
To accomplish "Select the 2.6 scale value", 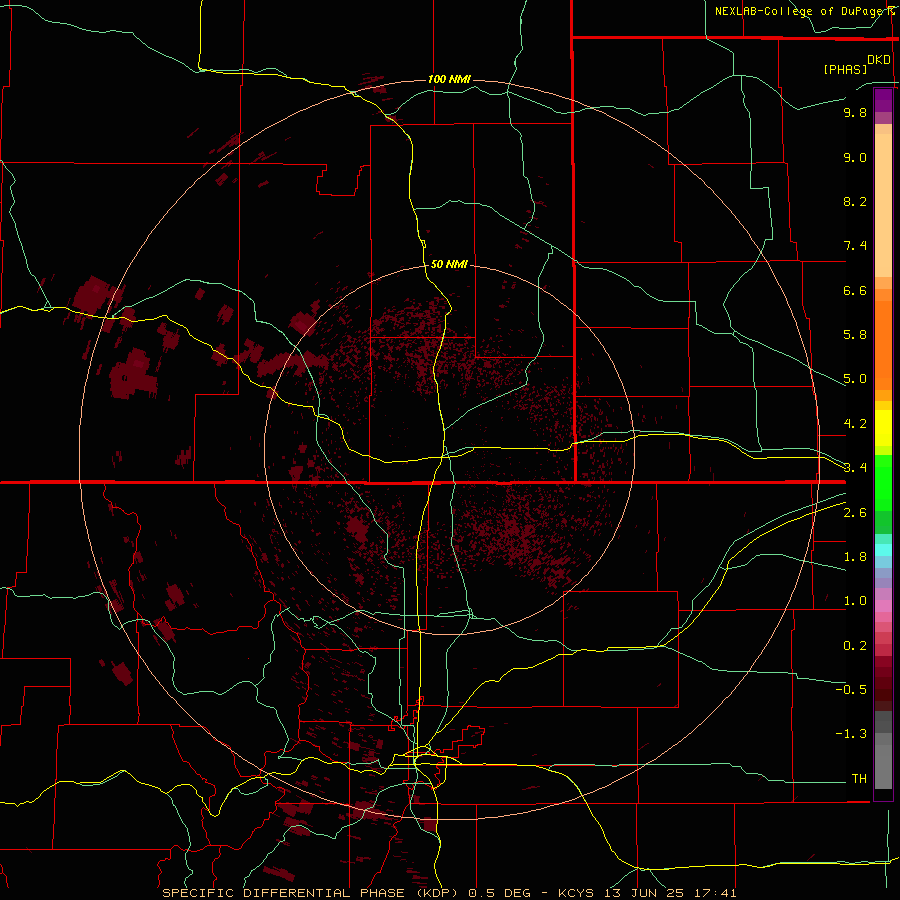I will coord(855,513).
